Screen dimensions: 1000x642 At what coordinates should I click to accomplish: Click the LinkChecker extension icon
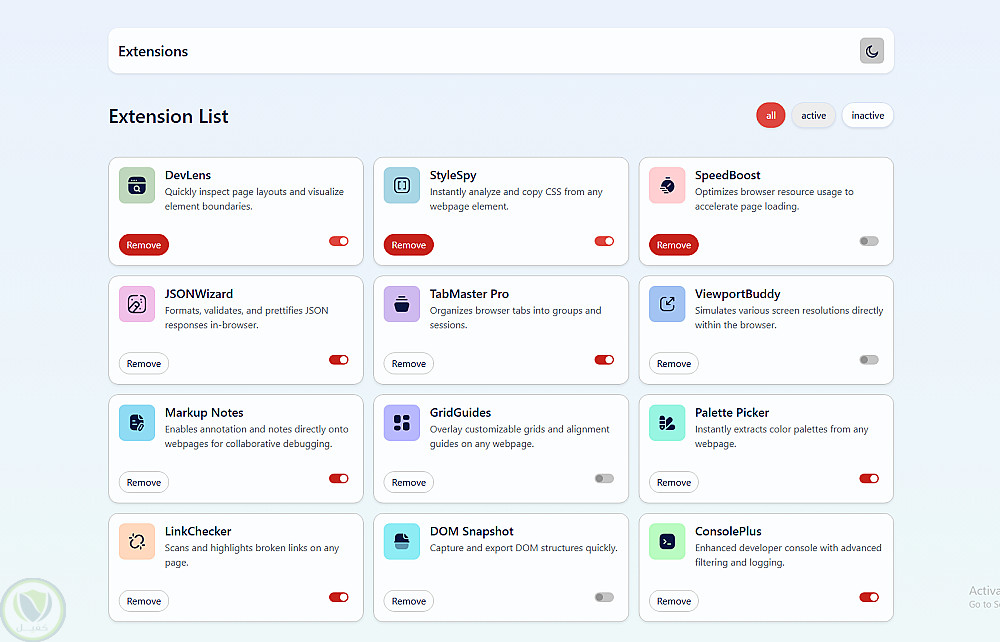[137, 542]
